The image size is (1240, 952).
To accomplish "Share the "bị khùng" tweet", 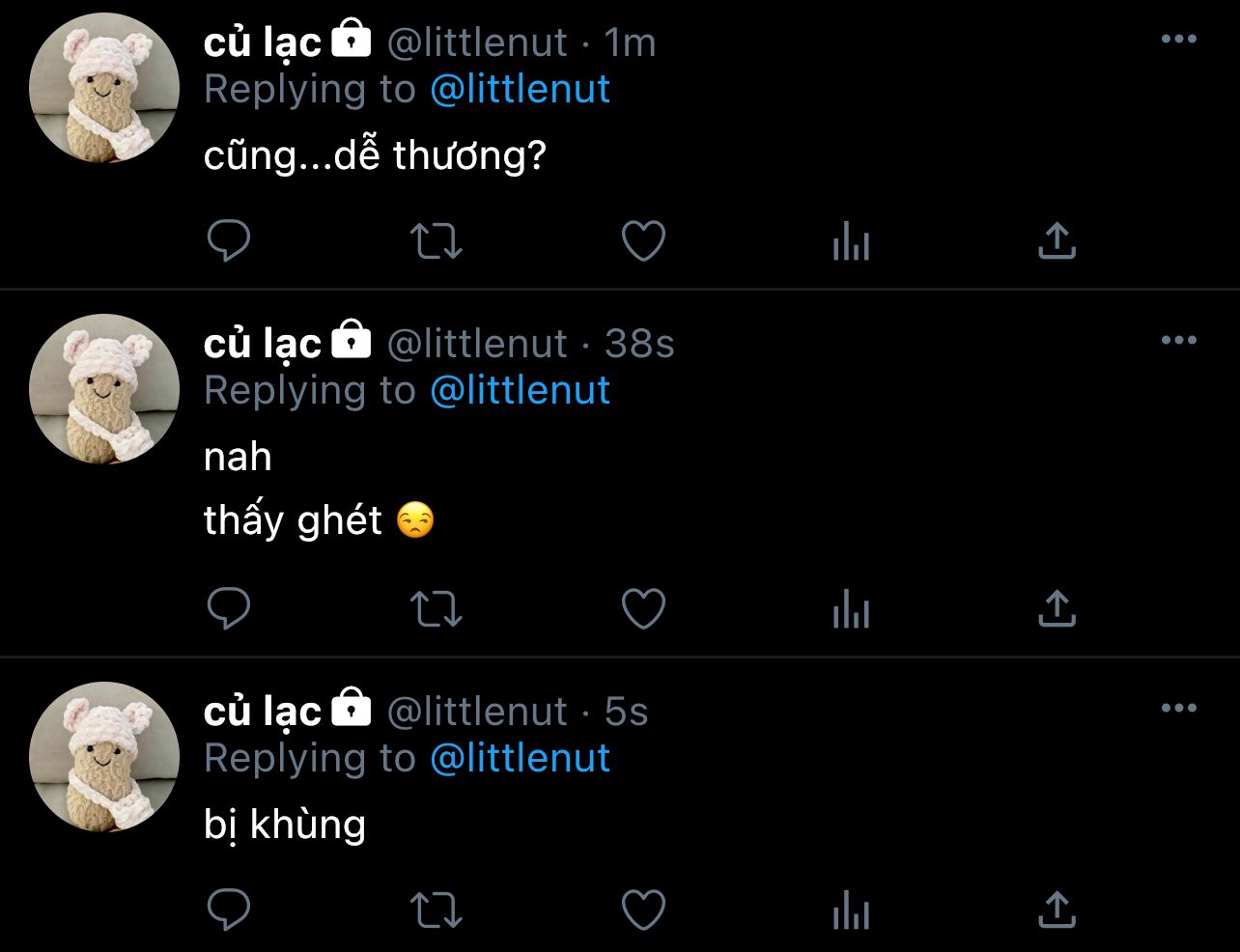I will [1057, 910].
